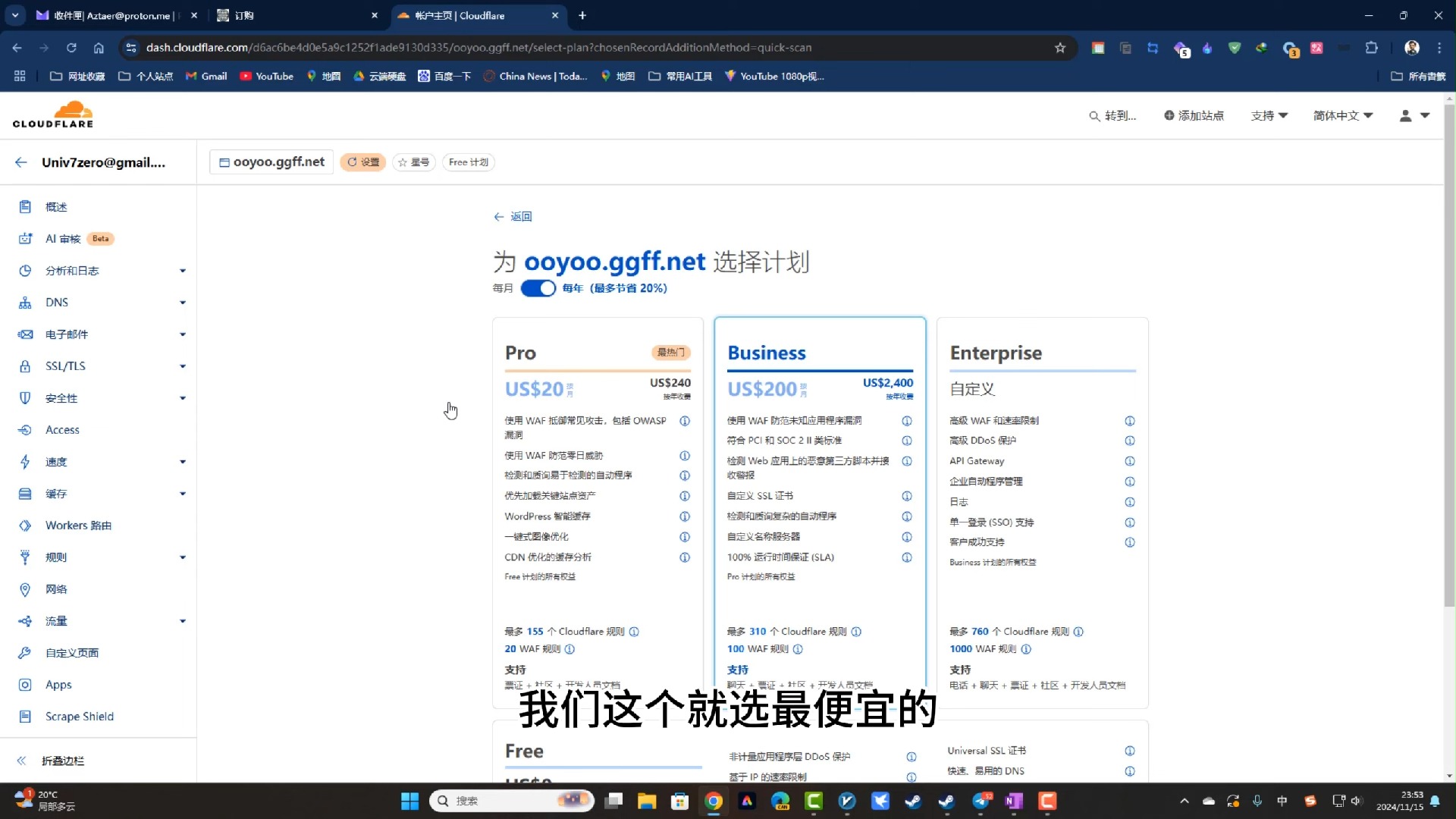The image size is (1456, 819).
Task: Click info icon beside 单一登录 (SSO) 支持
Action: click(1130, 522)
